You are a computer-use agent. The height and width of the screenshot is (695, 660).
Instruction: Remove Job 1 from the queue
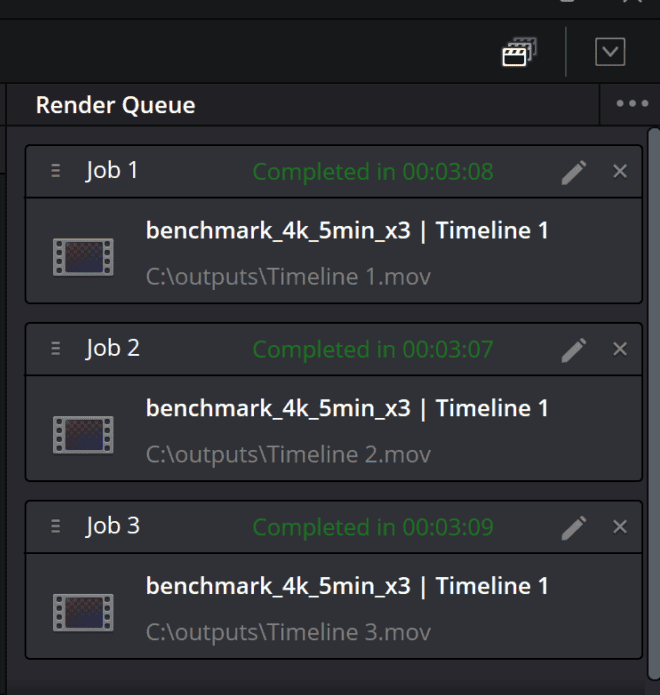coord(620,172)
